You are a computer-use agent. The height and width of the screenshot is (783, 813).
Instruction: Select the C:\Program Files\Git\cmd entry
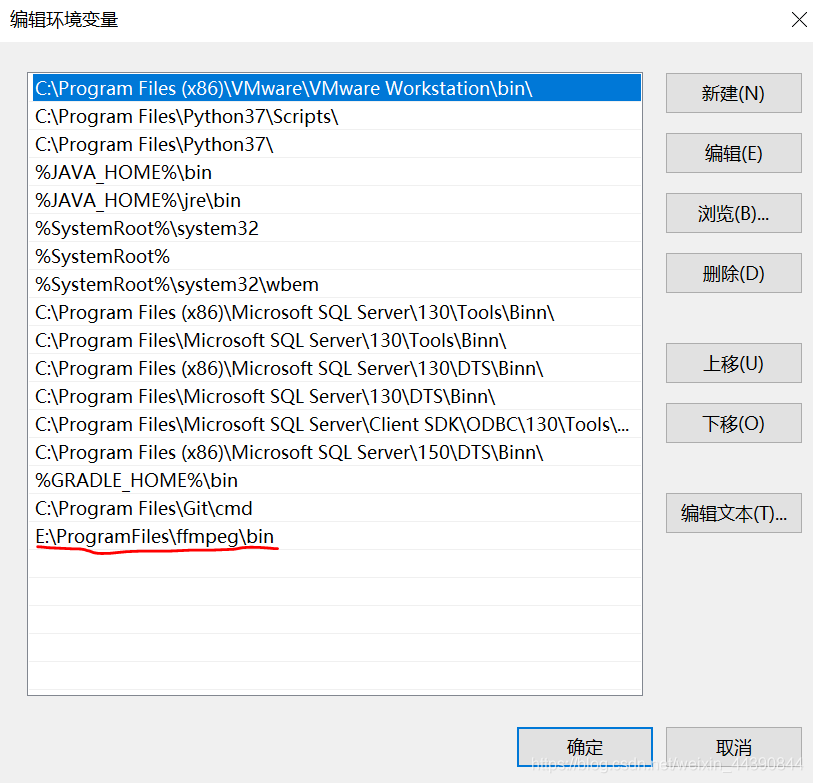335,508
